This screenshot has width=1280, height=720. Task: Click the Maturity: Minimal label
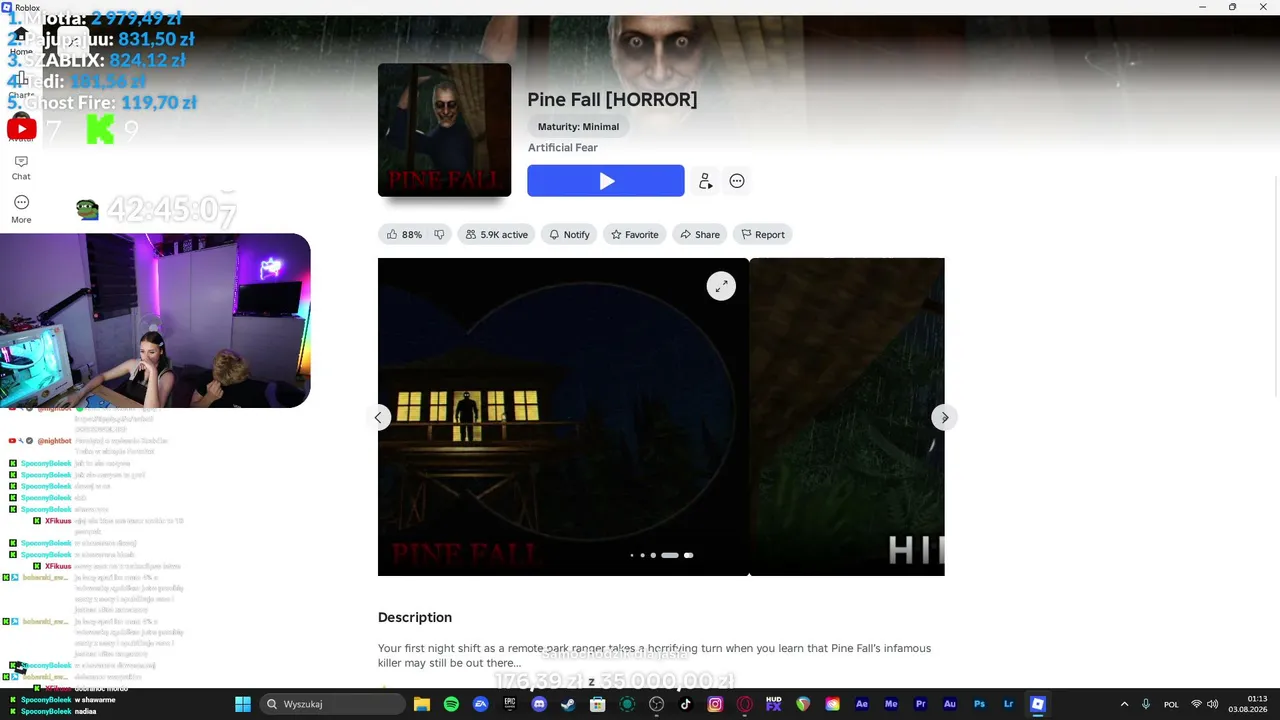(x=578, y=127)
